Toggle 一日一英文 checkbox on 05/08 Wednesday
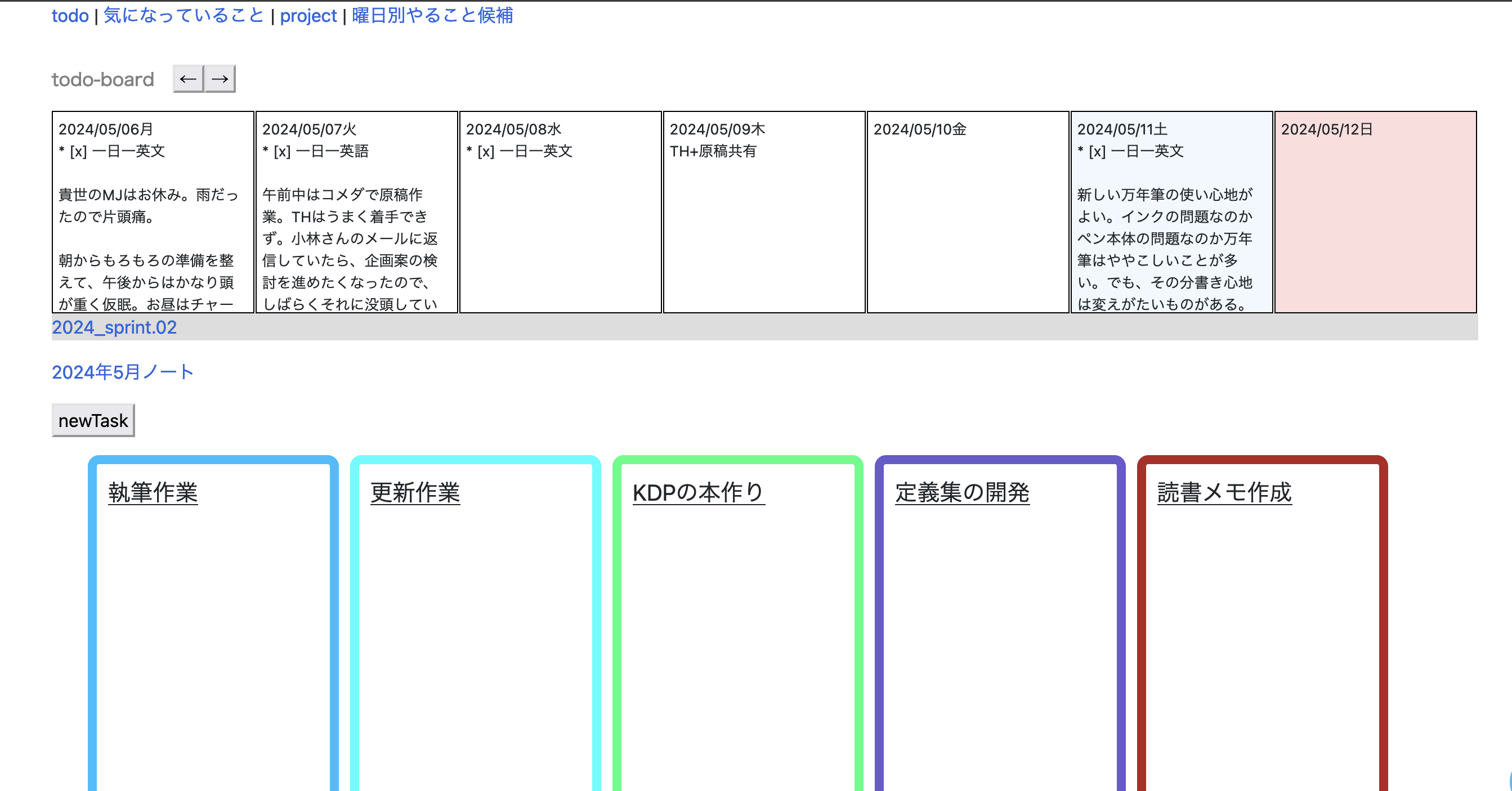 pyautogui.click(x=485, y=151)
